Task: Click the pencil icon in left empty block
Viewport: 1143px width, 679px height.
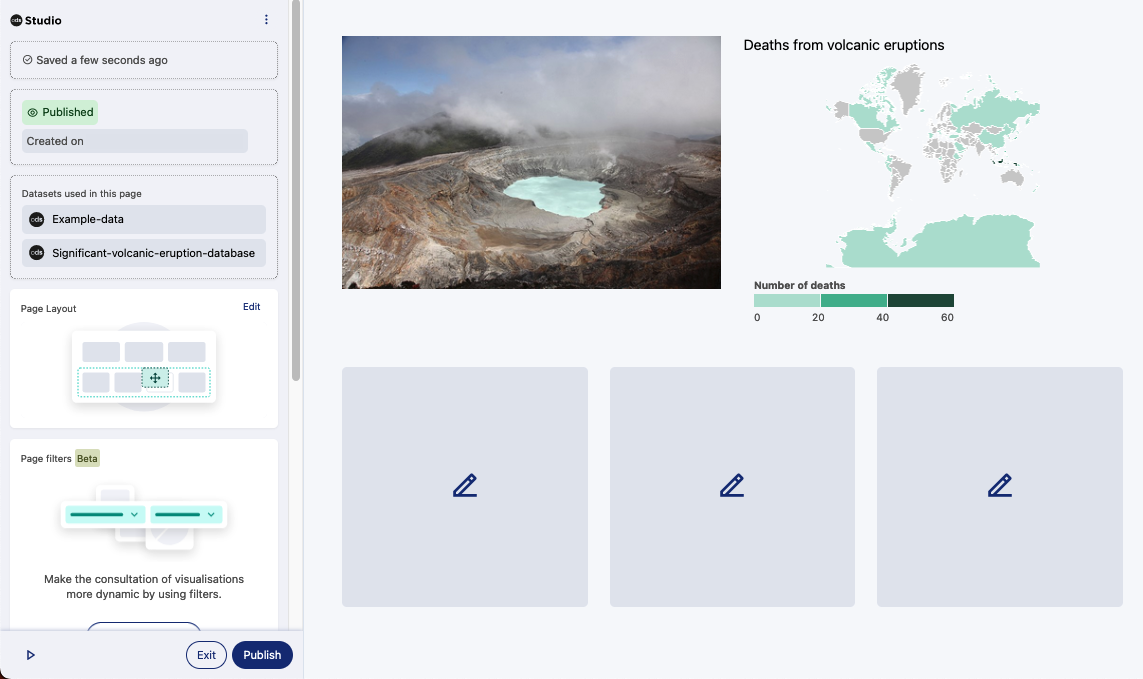Action: (465, 486)
